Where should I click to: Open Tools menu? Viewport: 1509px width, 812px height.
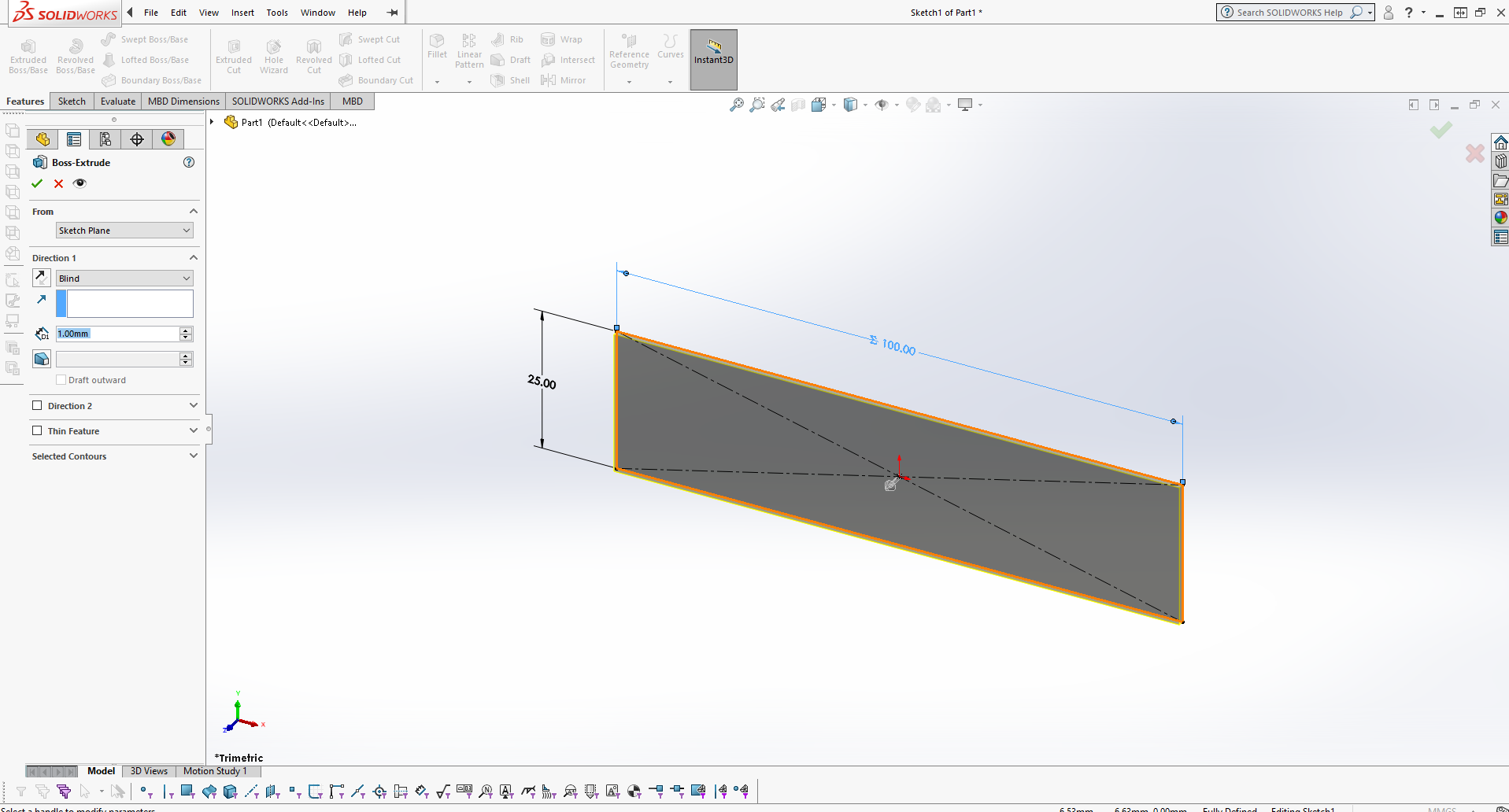tap(277, 13)
